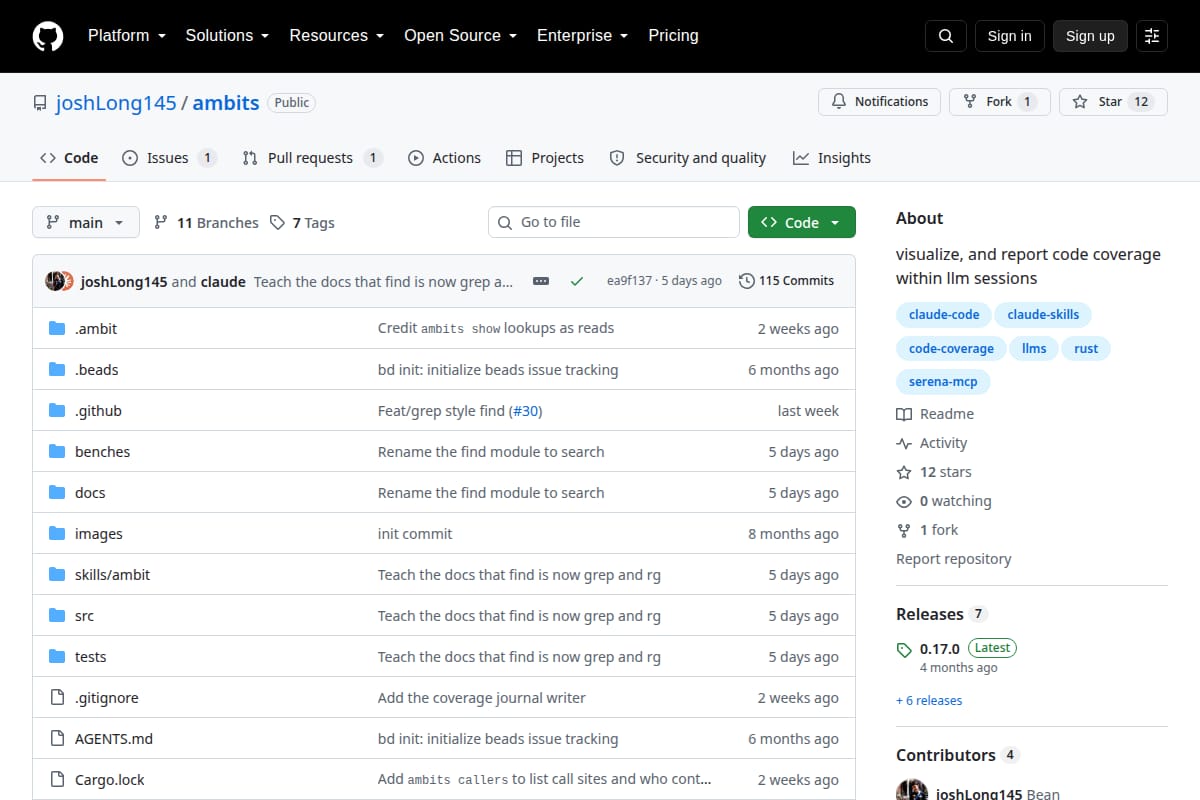Fork the ambits repository
Screen dimensions: 1200x800
point(999,102)
